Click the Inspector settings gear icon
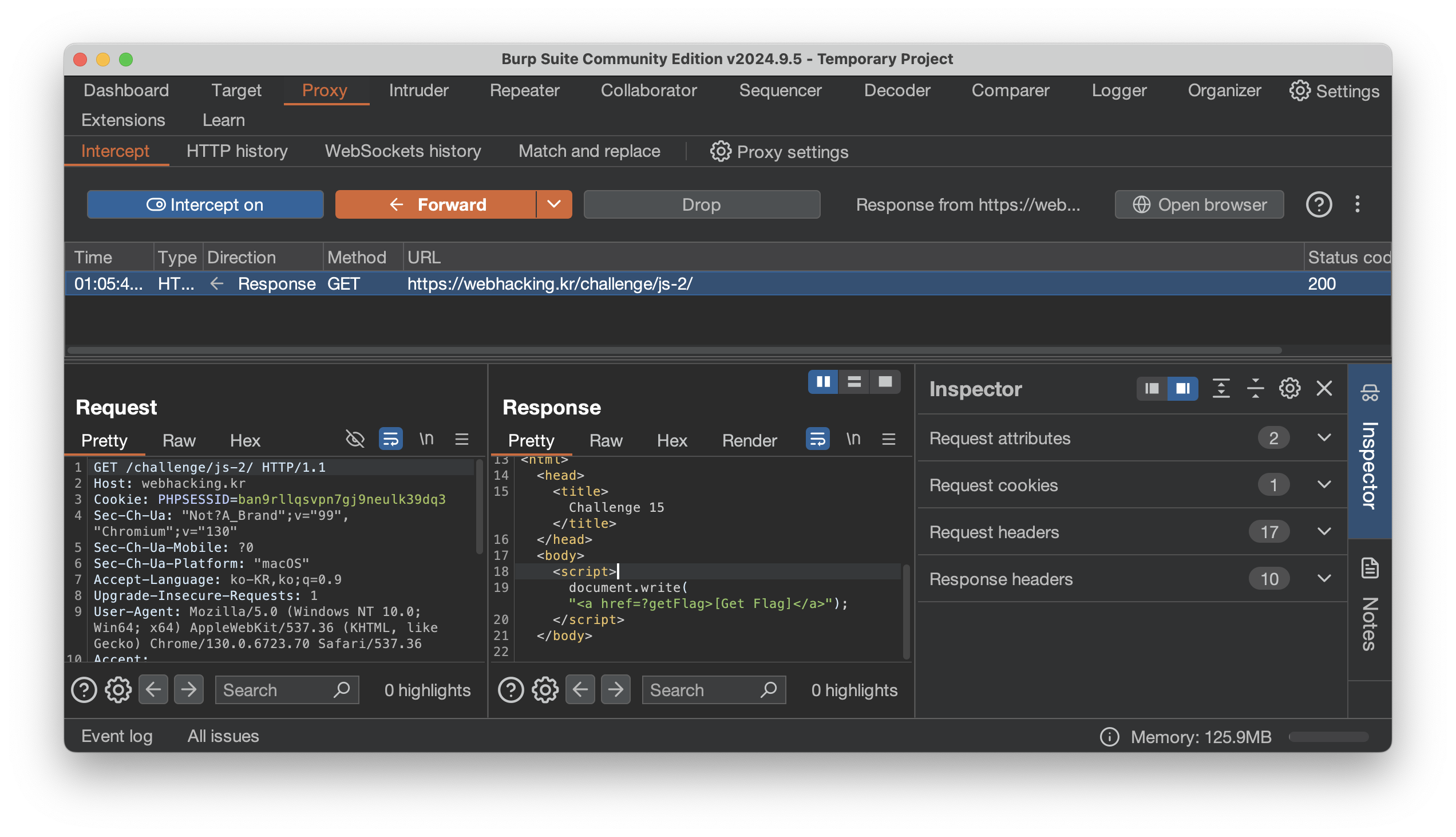The width and height of the screenshot is (1456, 837). point(1289,389)
